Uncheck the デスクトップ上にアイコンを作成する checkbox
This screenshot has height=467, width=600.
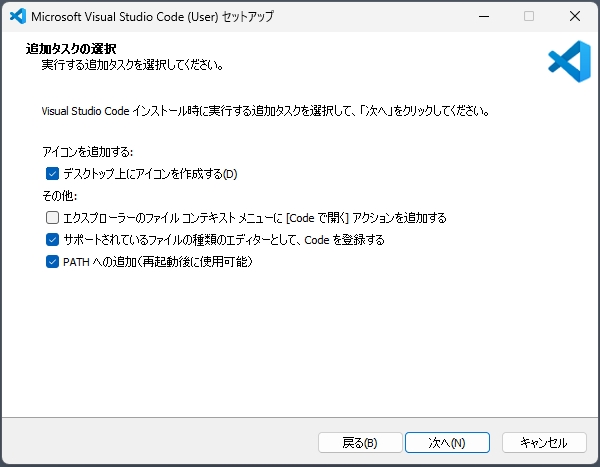[x=53, y=174]
